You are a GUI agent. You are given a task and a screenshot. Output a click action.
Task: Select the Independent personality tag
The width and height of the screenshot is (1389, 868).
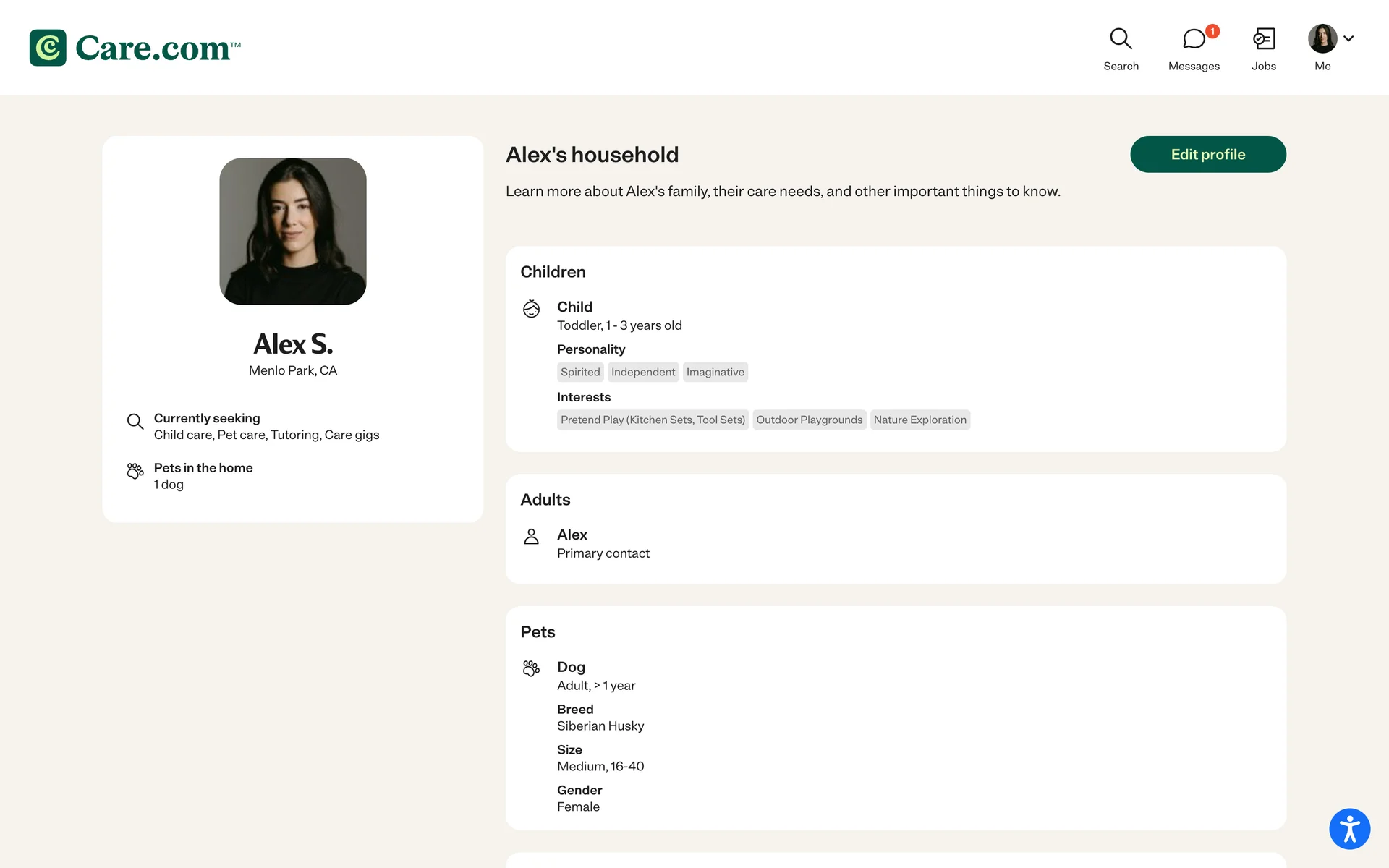click(642, 372)
